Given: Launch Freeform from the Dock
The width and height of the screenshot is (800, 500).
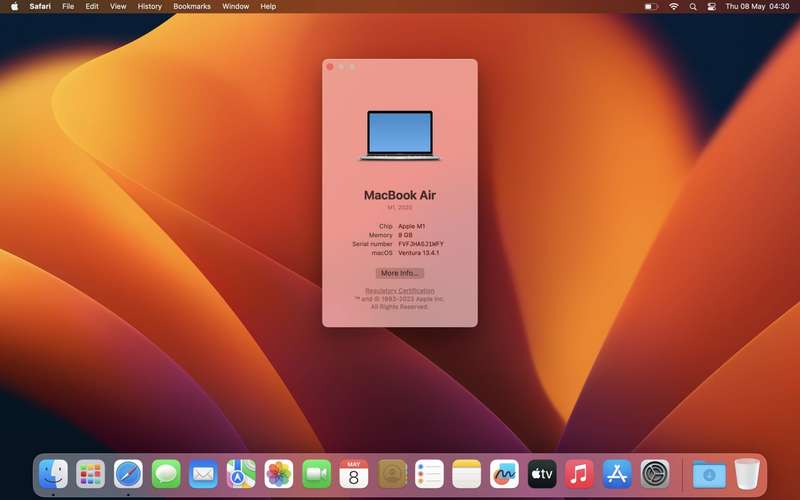Looking at the screenshot, I should 504,474.
